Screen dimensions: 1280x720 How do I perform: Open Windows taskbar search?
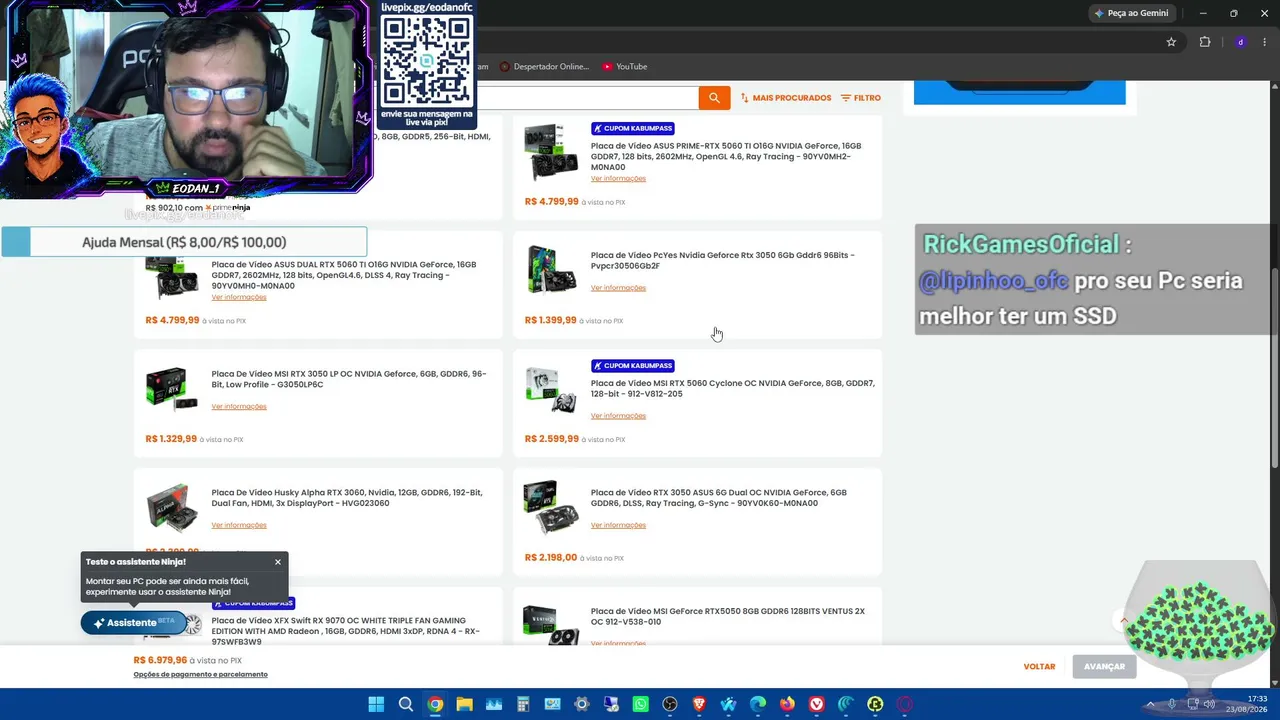pyautogui.click(x=406, y=704)
